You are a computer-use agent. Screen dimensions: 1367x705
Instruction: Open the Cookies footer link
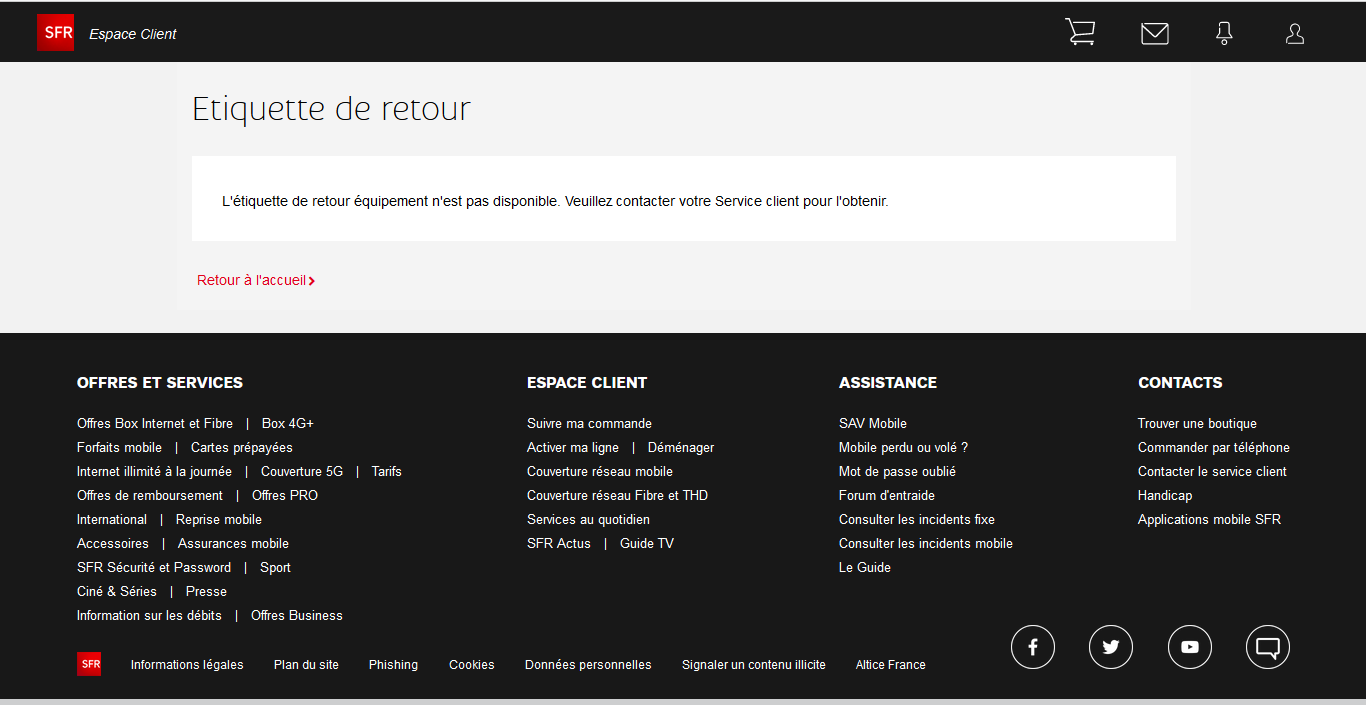(471, 665)
